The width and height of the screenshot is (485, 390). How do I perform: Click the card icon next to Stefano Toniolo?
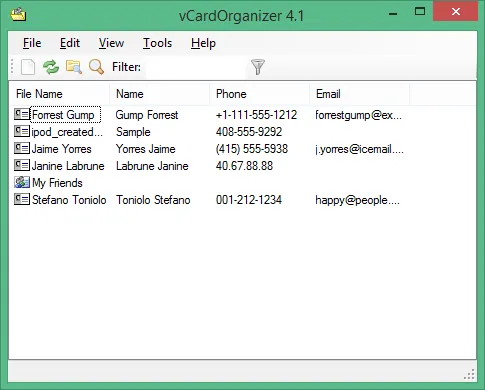(22, 199)
